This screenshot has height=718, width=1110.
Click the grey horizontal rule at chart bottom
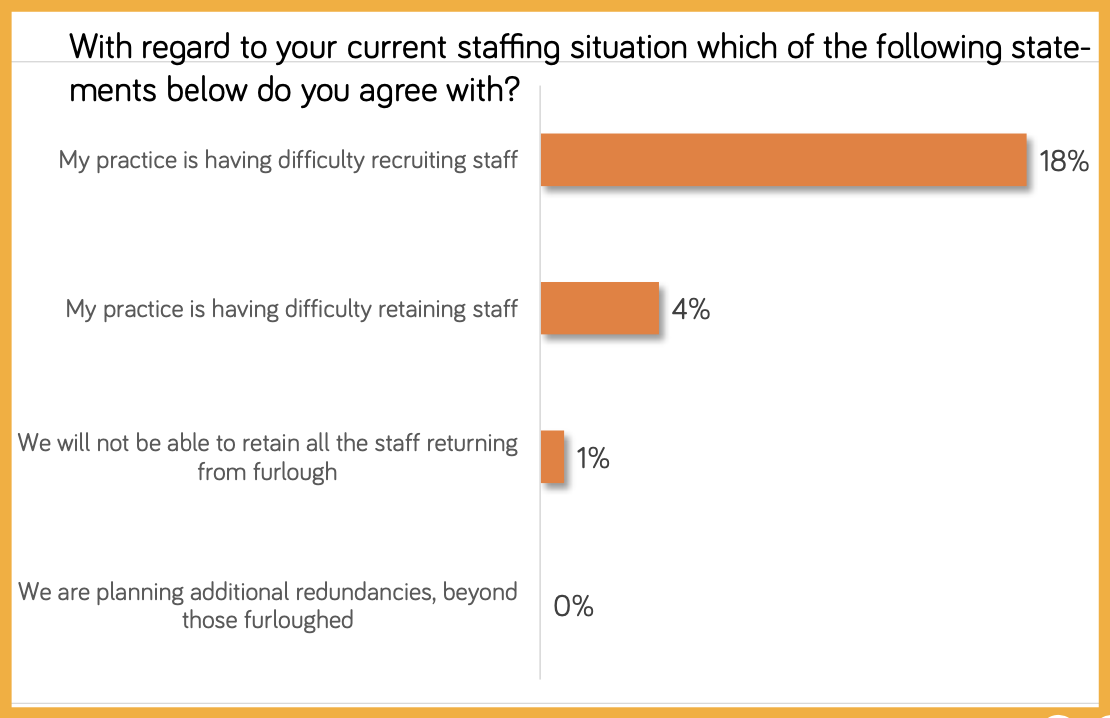tap(555, 703)
